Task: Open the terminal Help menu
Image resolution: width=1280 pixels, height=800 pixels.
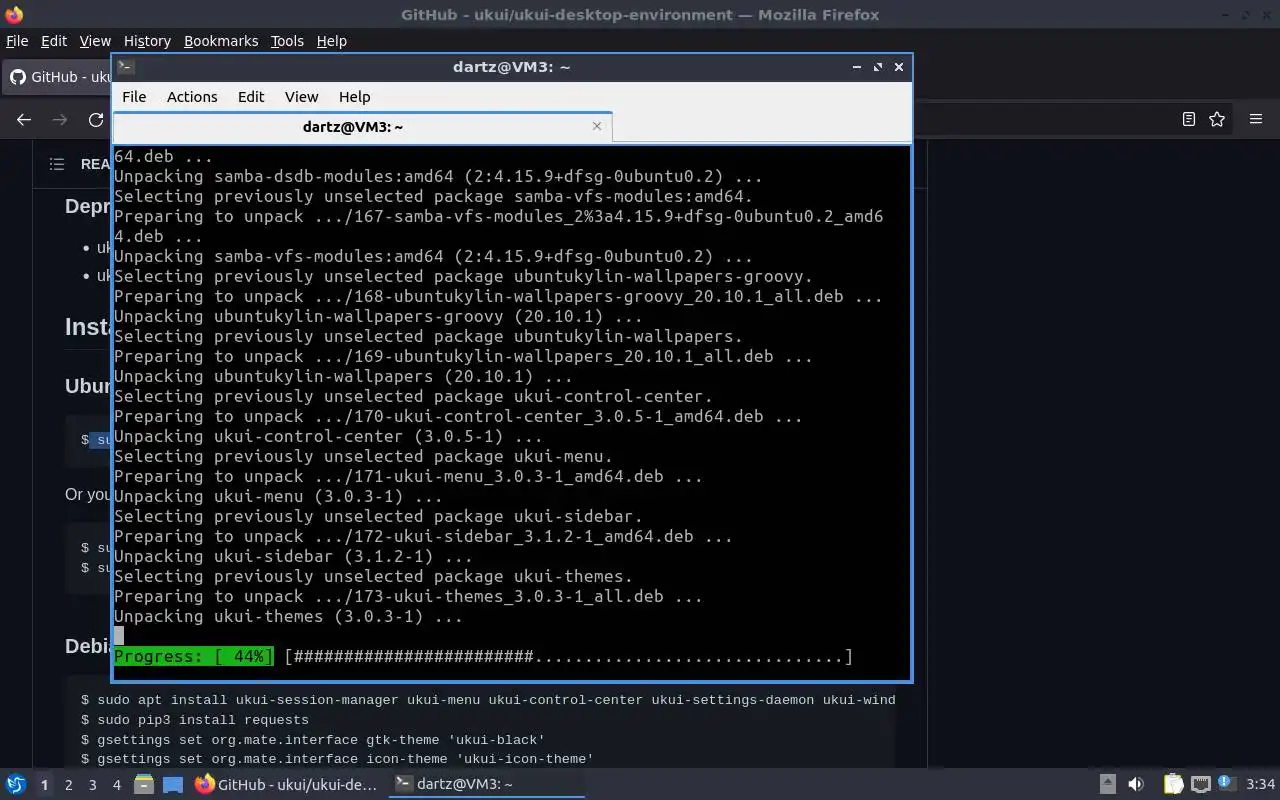Action: coord(355,97)
